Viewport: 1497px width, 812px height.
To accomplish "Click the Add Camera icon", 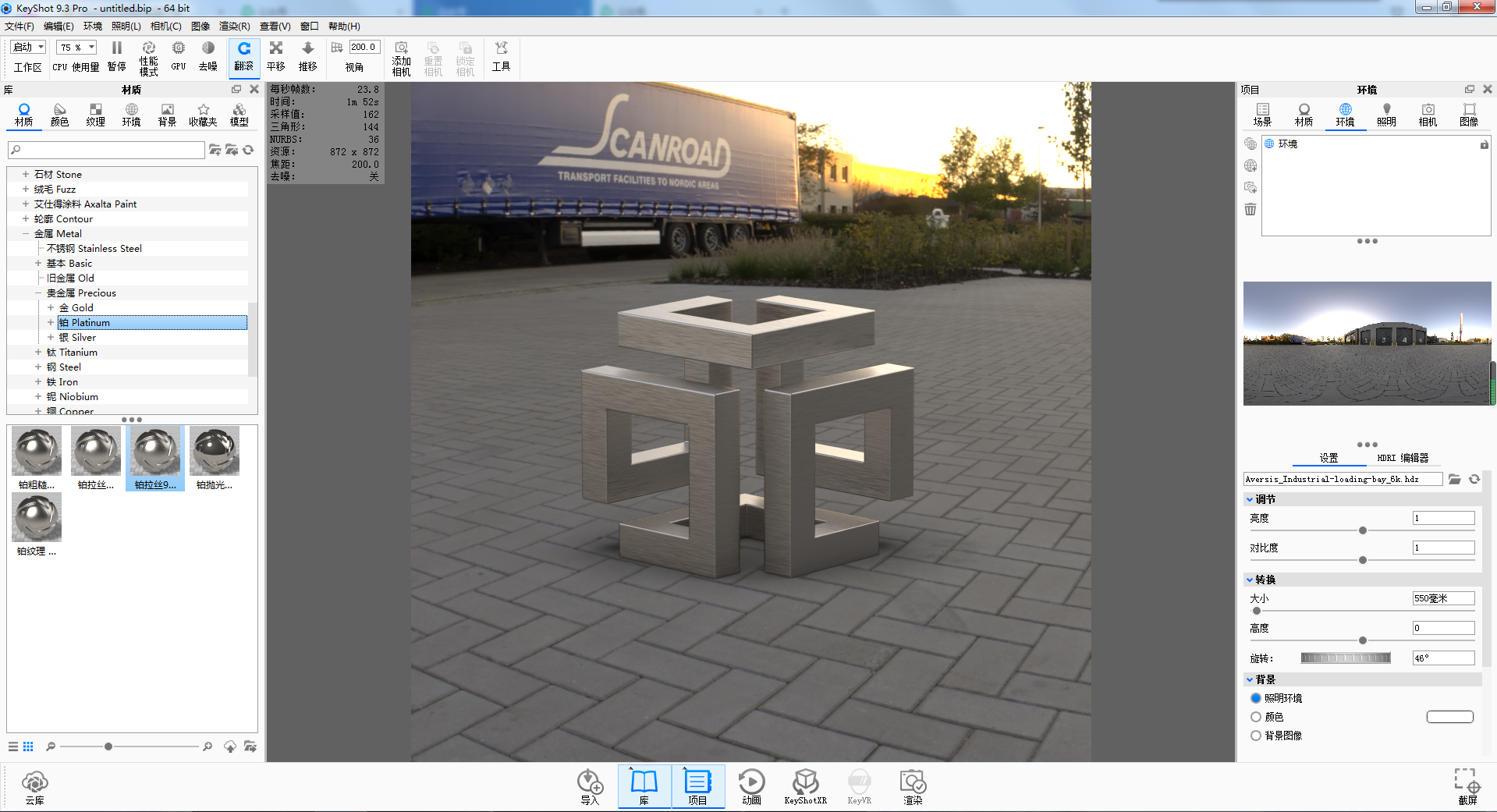I will pos(401,48).
